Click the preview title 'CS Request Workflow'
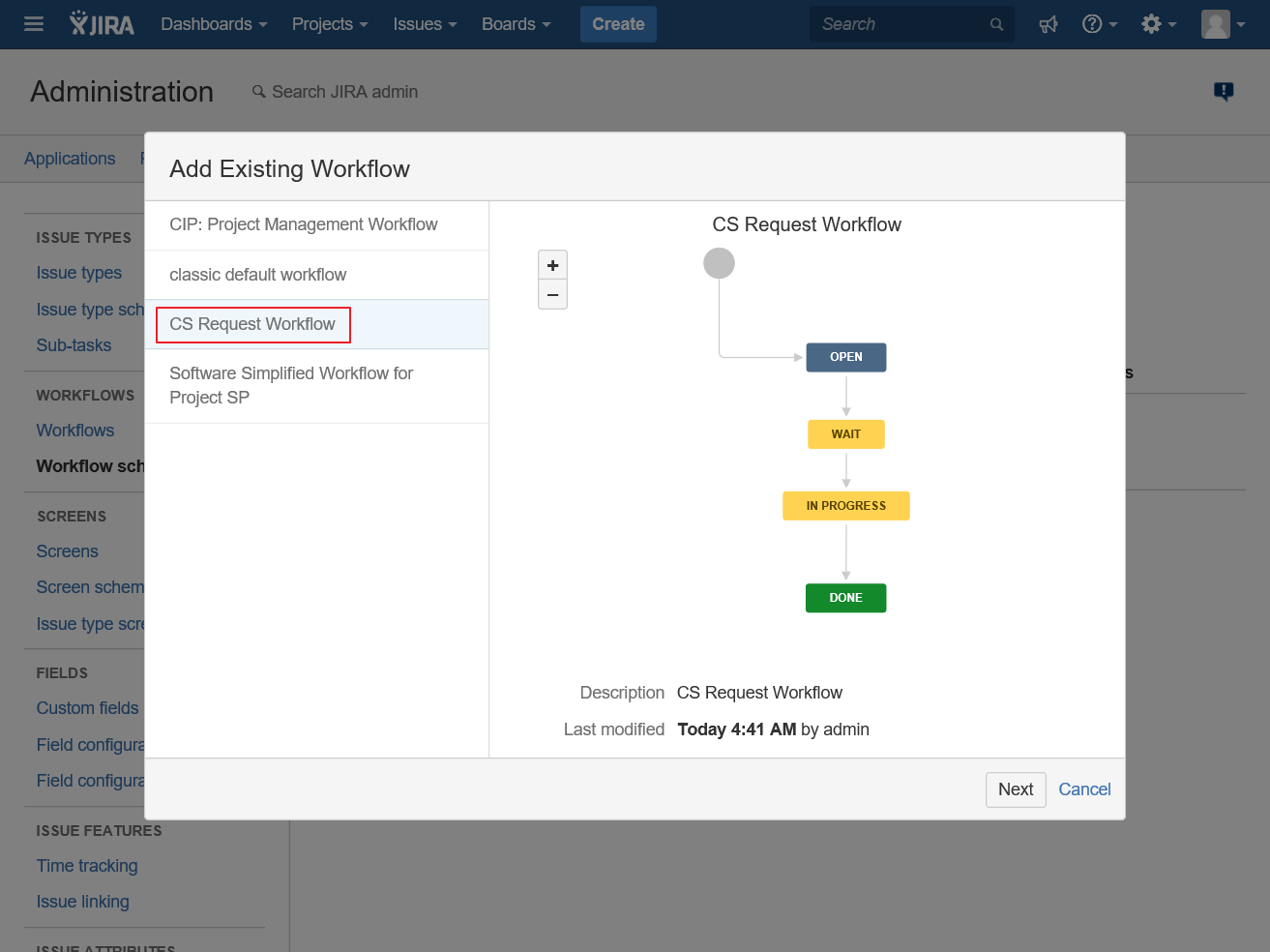 [x=807, y=224]
